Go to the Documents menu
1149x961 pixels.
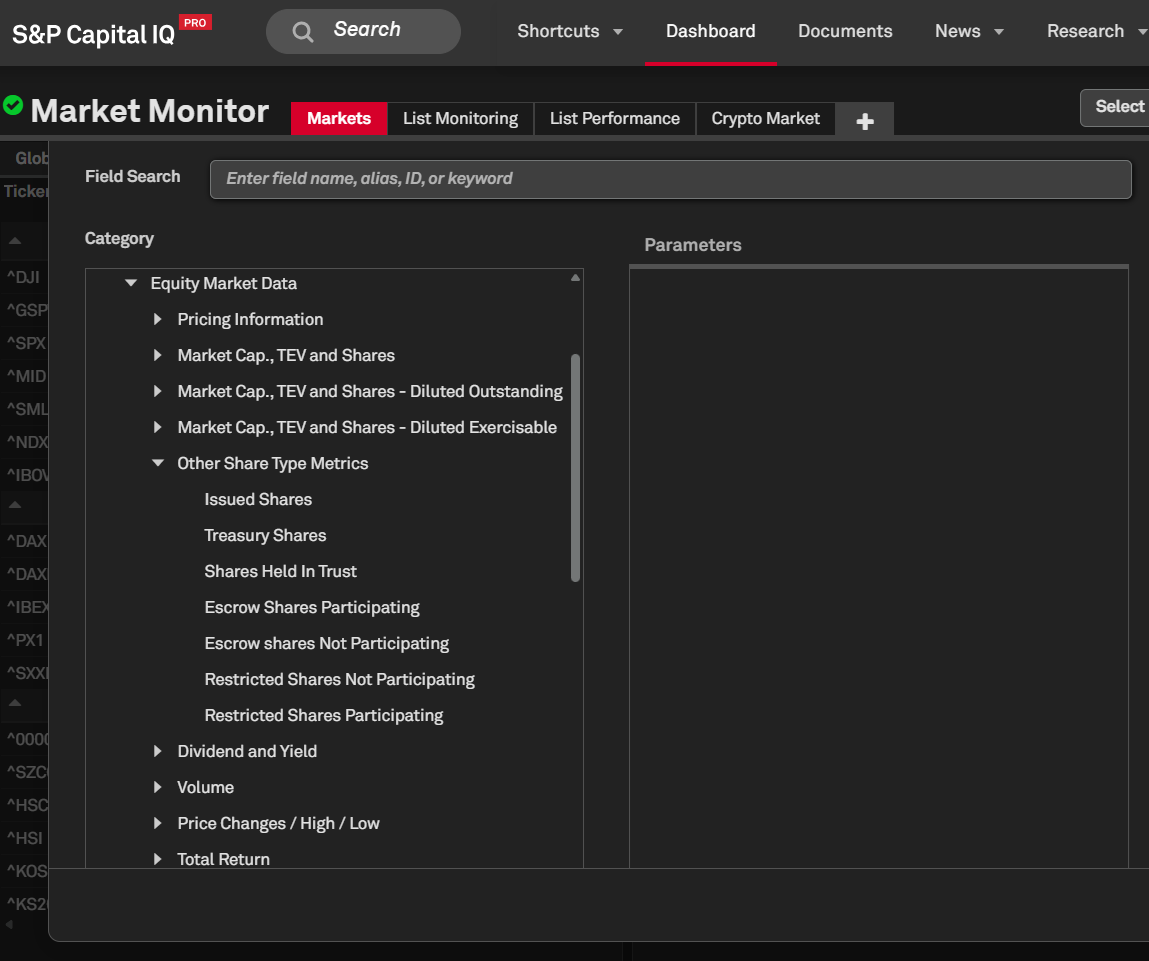(845, 32)
